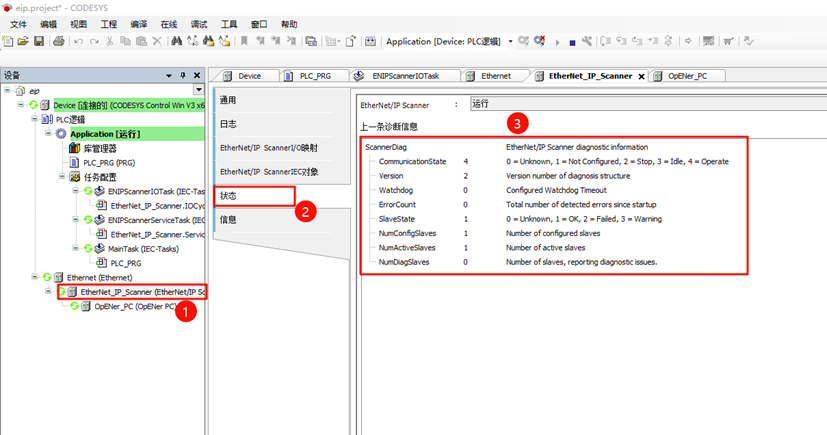Toggle bookmark with the flag icon
The image size is (827, 435).
point(244,41)
